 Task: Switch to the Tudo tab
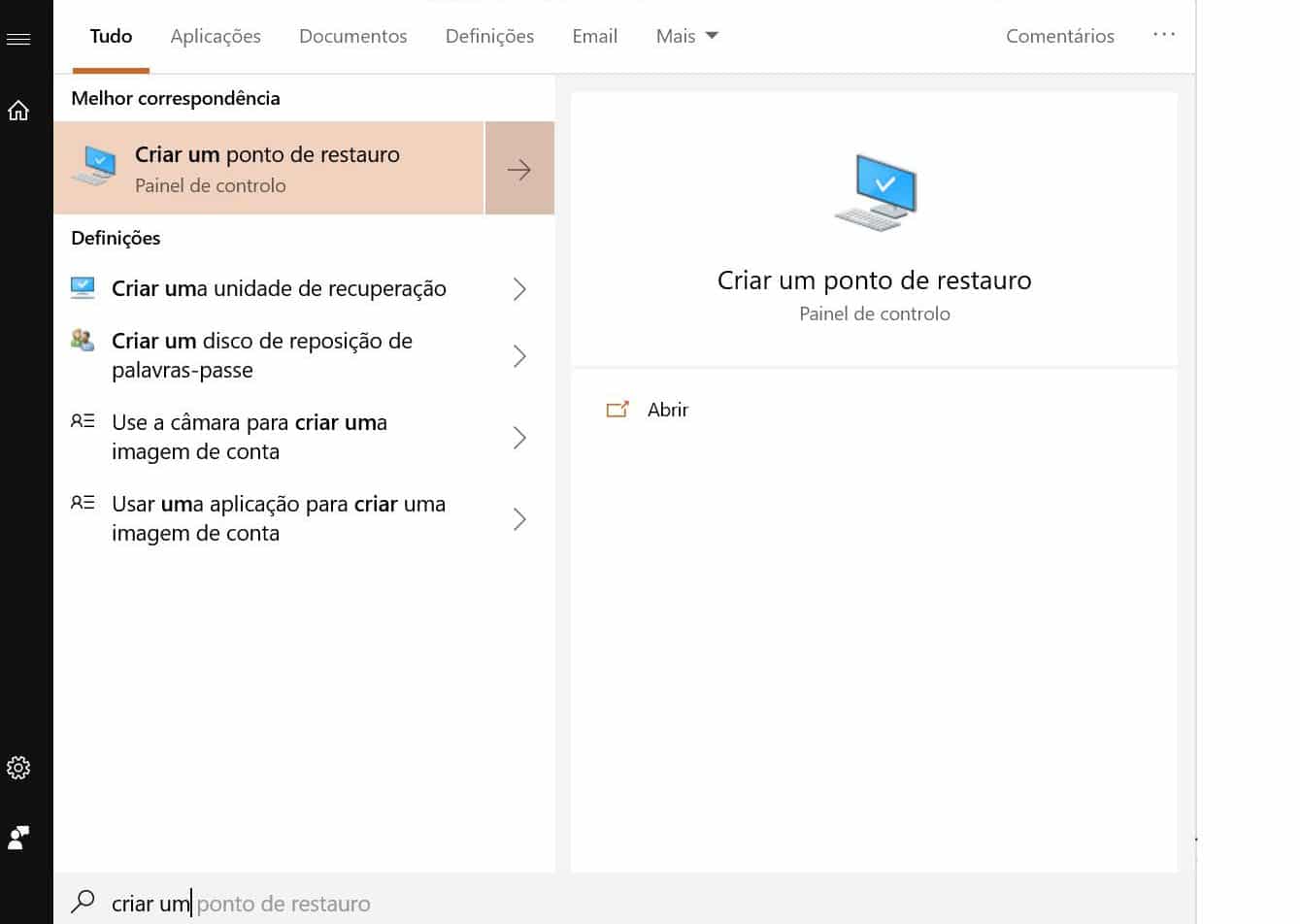(111, 36)
